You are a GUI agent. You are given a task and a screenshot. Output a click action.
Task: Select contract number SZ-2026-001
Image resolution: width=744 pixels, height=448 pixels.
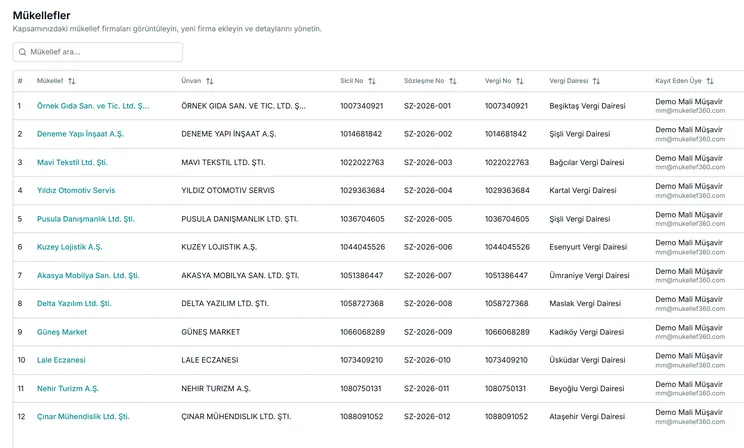point(428,106)
